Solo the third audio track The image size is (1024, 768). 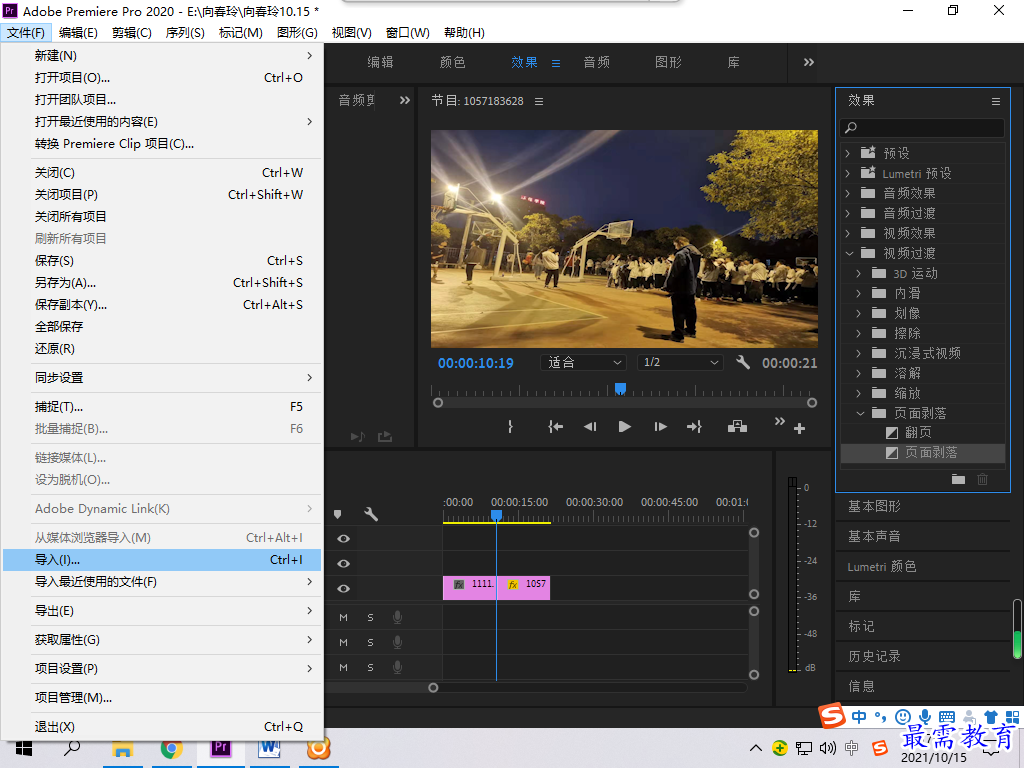pos(370,667)
